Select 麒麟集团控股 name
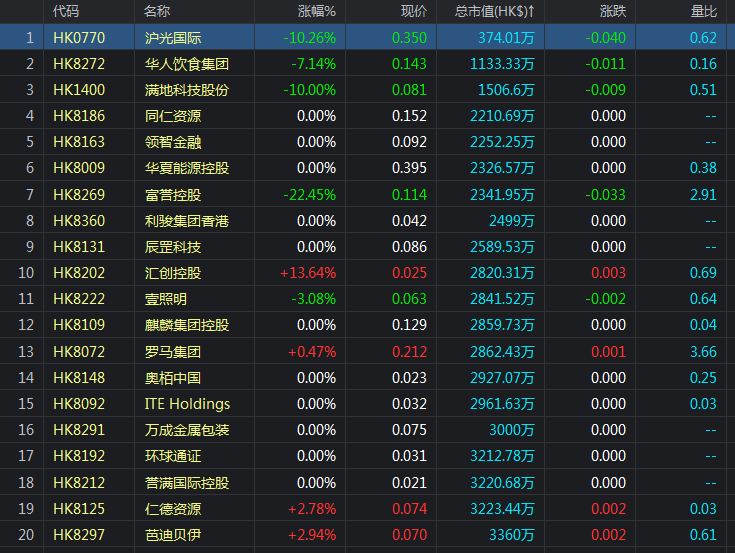Screen dimensions: 735x553 coord(187,325)
